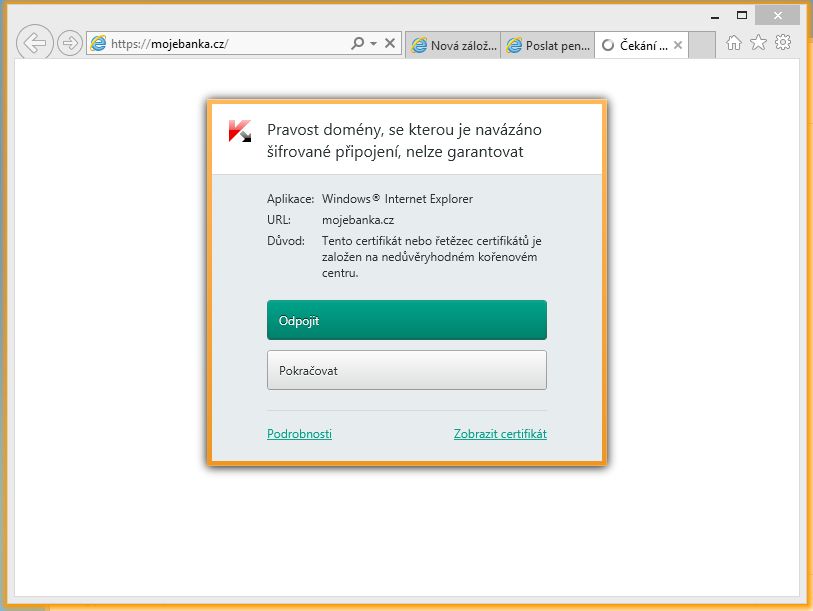The height and width of the screenshot is (611, 813).
Task: Open the Podrobnosti link
Action: click(299, 434)
